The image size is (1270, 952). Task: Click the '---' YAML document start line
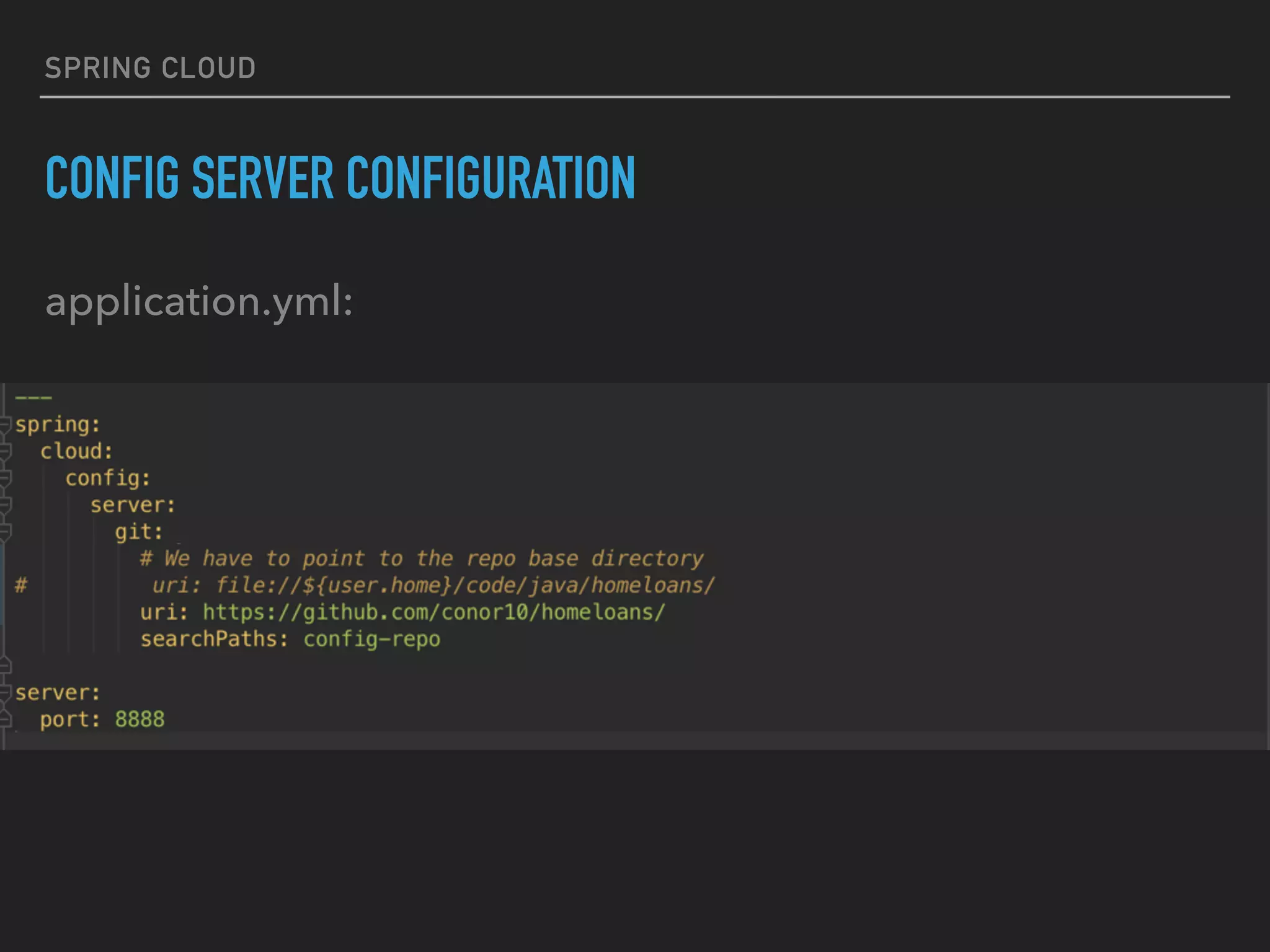pyautogui.click(x=33, y=397)
